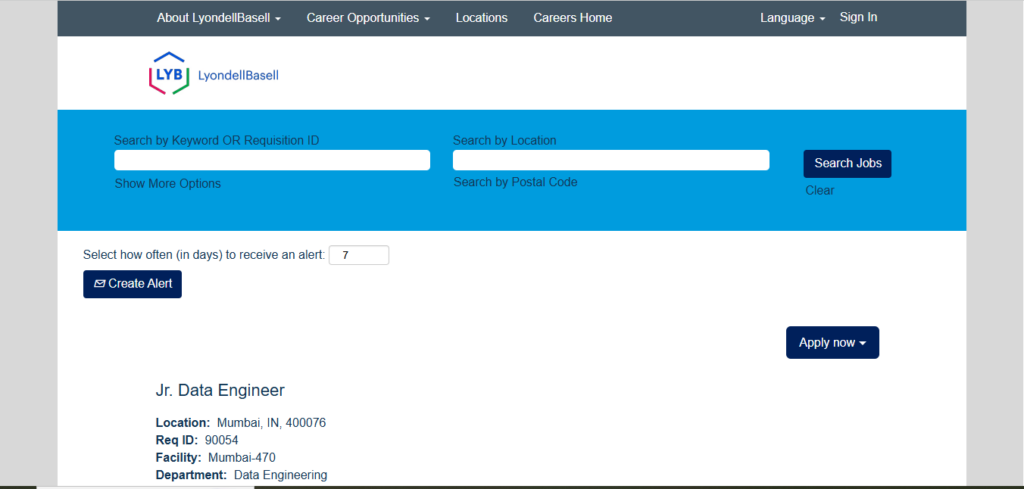Click the alert frequency instruction text
Viewport: 1024px width, 489px height.
(204, 255)
